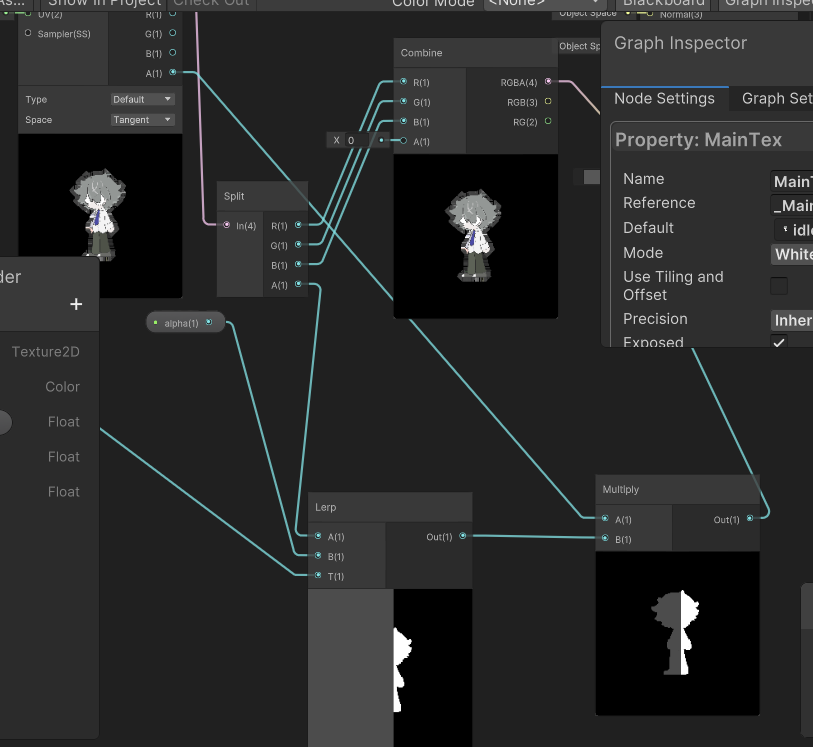This screenshot has height=747, width=813.
Task: Open the Mode dropdown in Graph Inspector
Action: coord(792,254)
